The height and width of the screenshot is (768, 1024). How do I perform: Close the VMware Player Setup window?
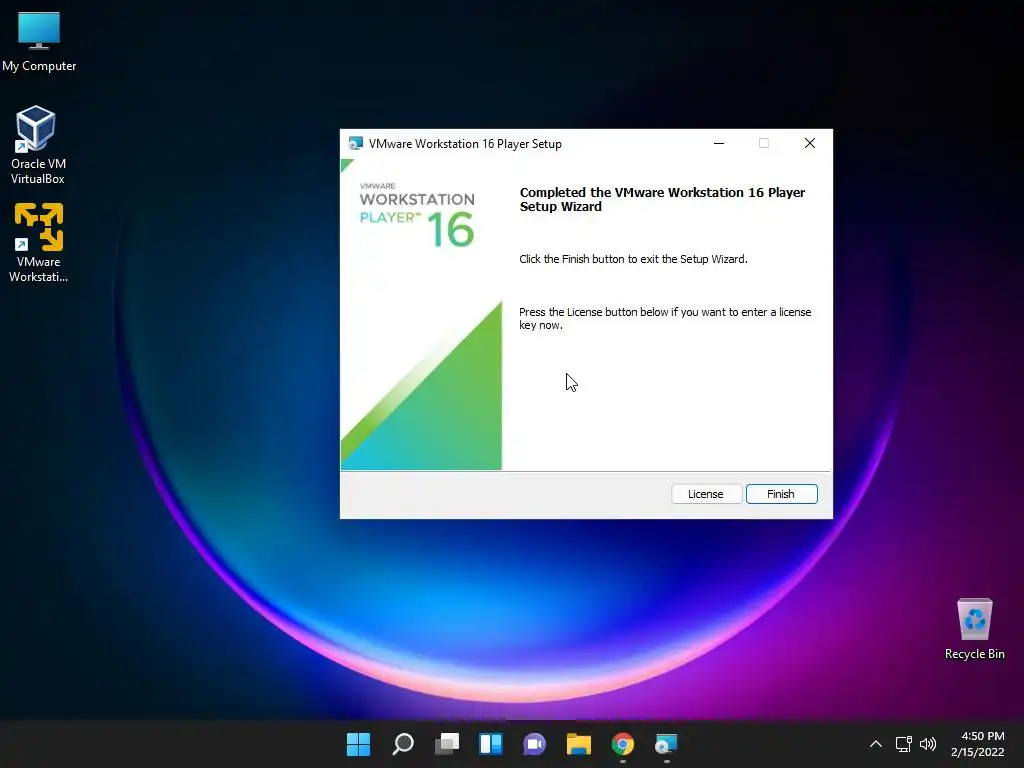(x=810, y=144)
